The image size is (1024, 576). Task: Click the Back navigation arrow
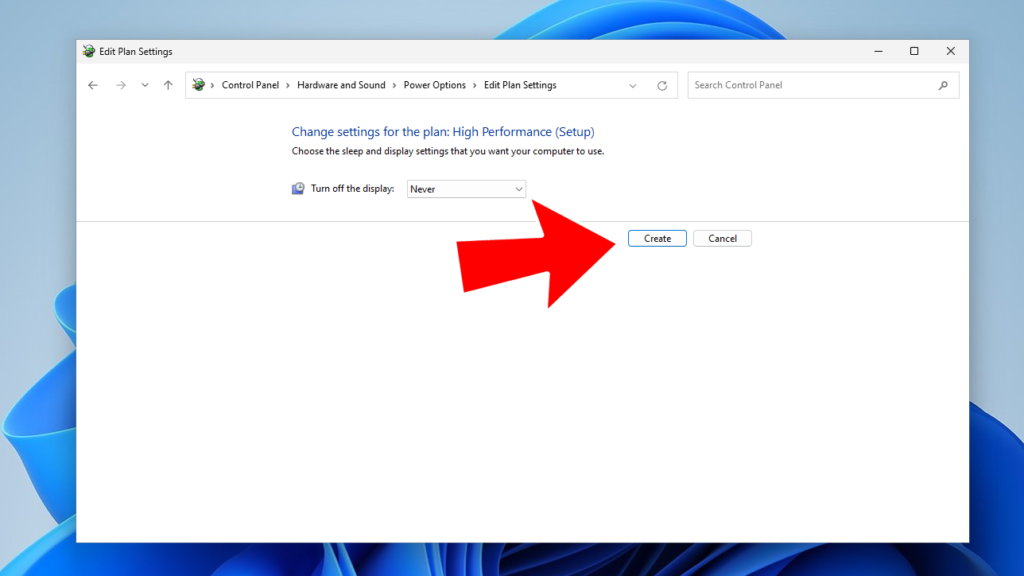93,85
